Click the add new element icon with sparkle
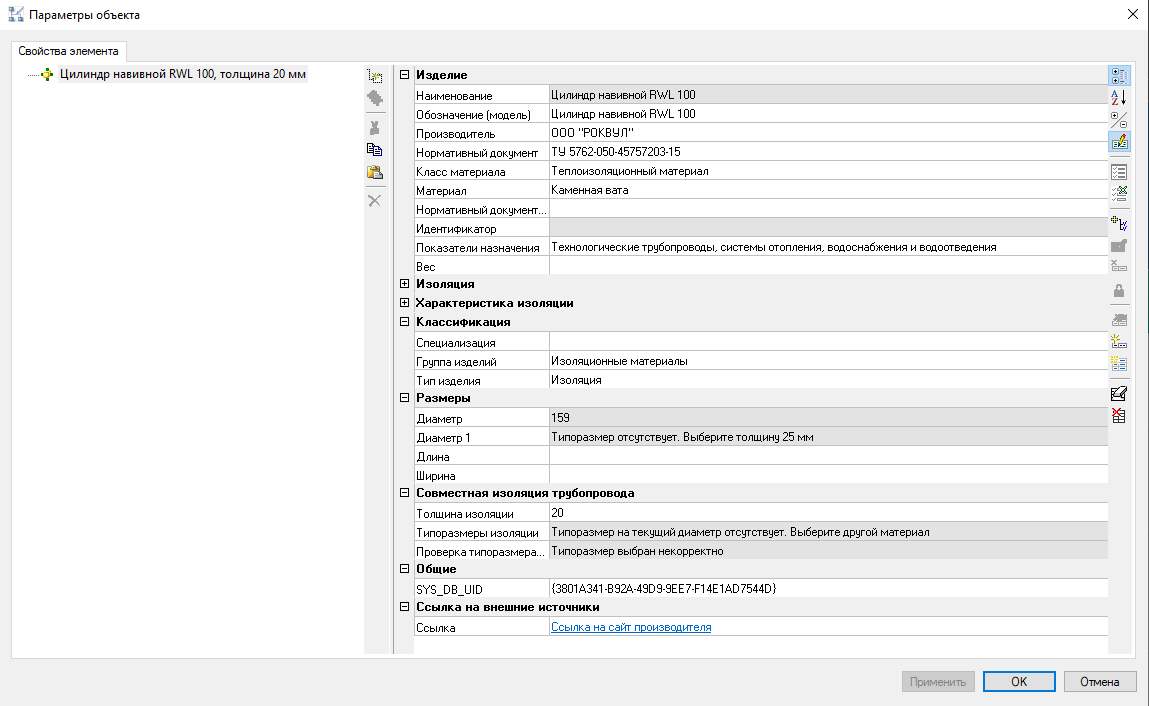This screenshot has width=1149, height=706. point(374,76)
